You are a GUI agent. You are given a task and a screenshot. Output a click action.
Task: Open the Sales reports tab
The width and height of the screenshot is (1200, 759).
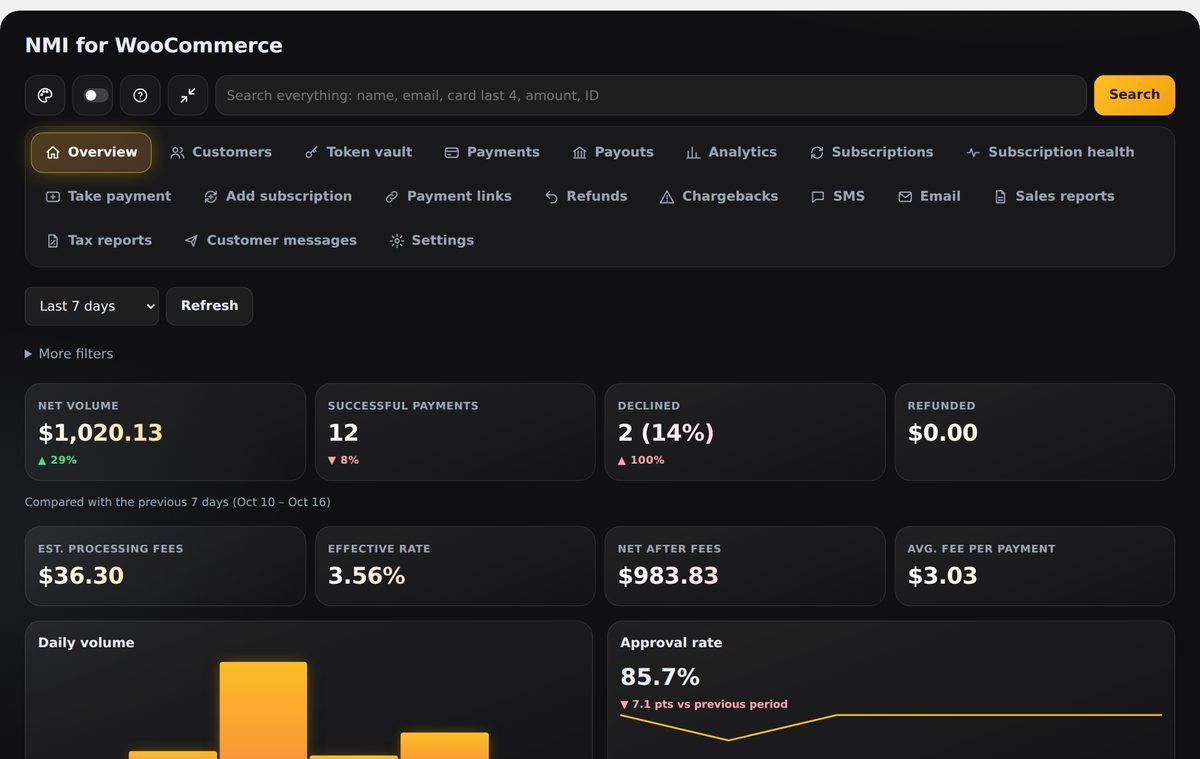click(1054, 197)
